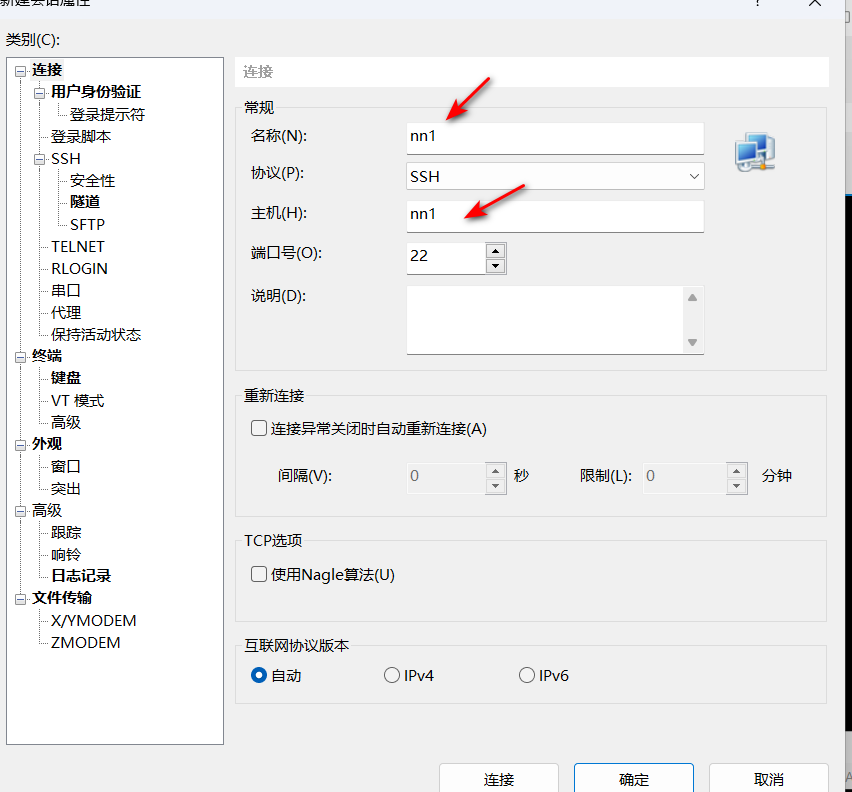Collapse the 连接 tree node
Image resolution: width=852 pixels, height=792 pixels.
click(x=21, y=70)
